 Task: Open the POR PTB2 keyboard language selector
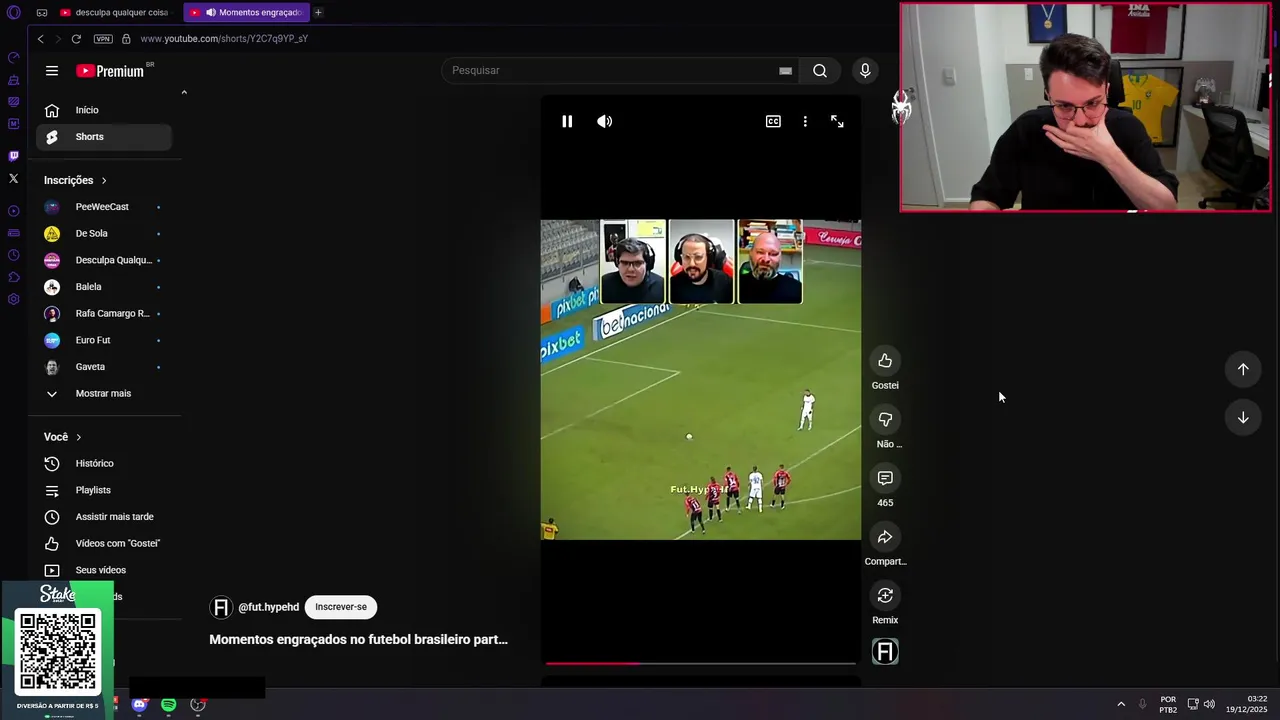coord(1168,704)
